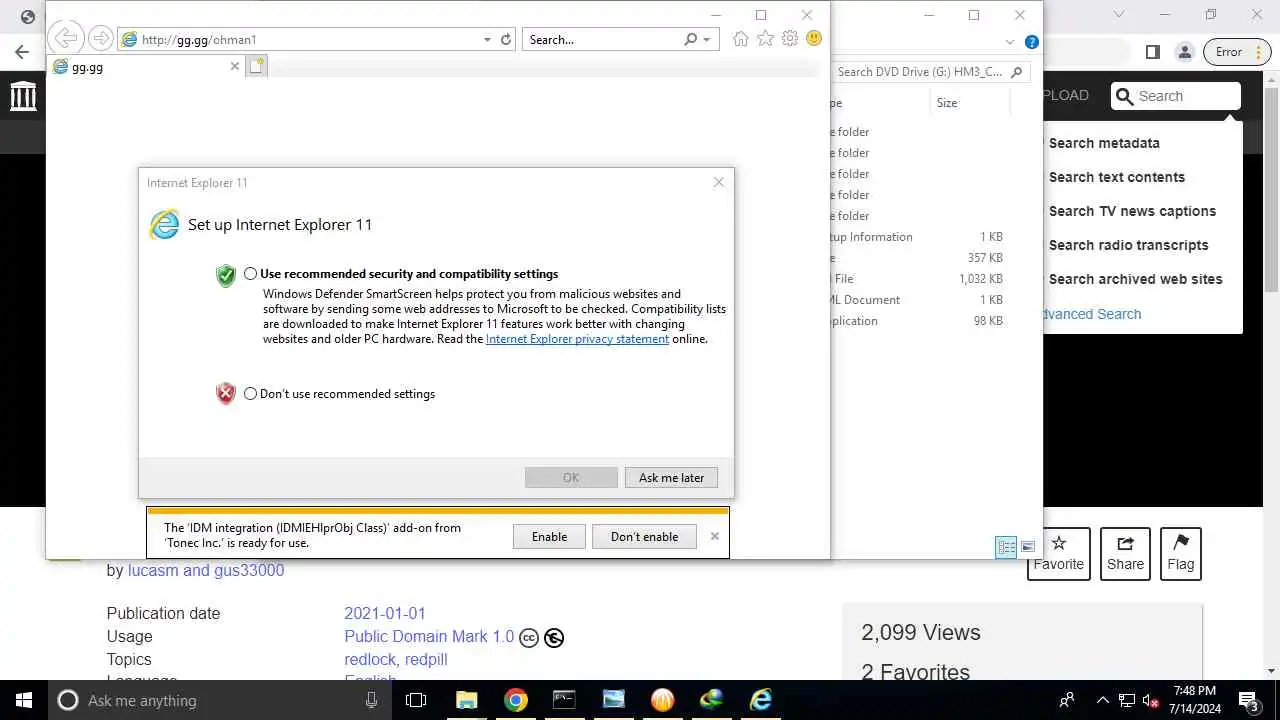
Task: Select Use recommended security and compatibility settings
Action: (x=250, y=274)
